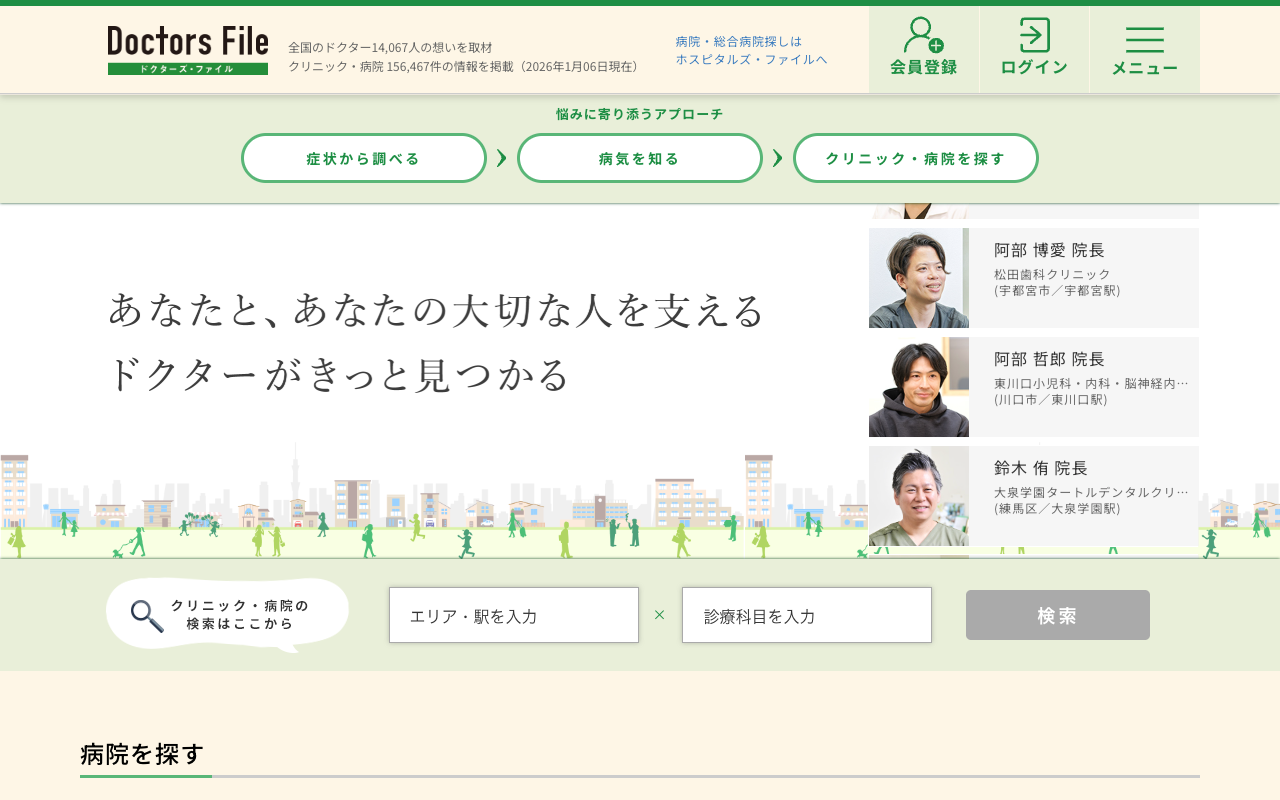
Task: Select the 病気を知る pill button
Action: coord(639,157)
